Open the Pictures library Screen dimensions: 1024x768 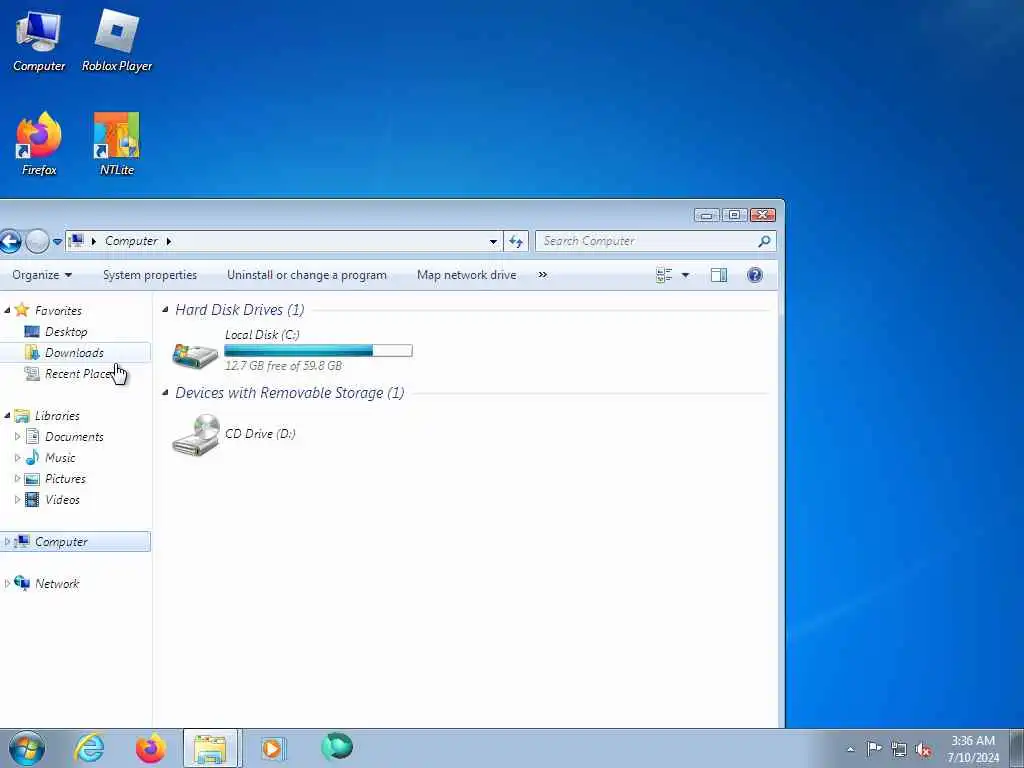tap(65, 479)
